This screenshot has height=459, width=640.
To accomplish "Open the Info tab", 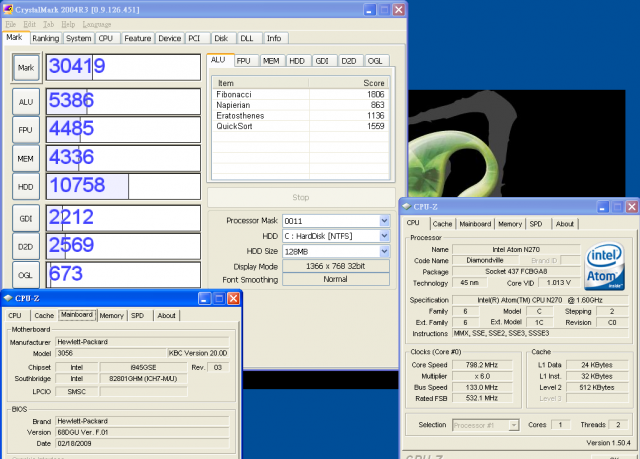I will click(274, 38).
